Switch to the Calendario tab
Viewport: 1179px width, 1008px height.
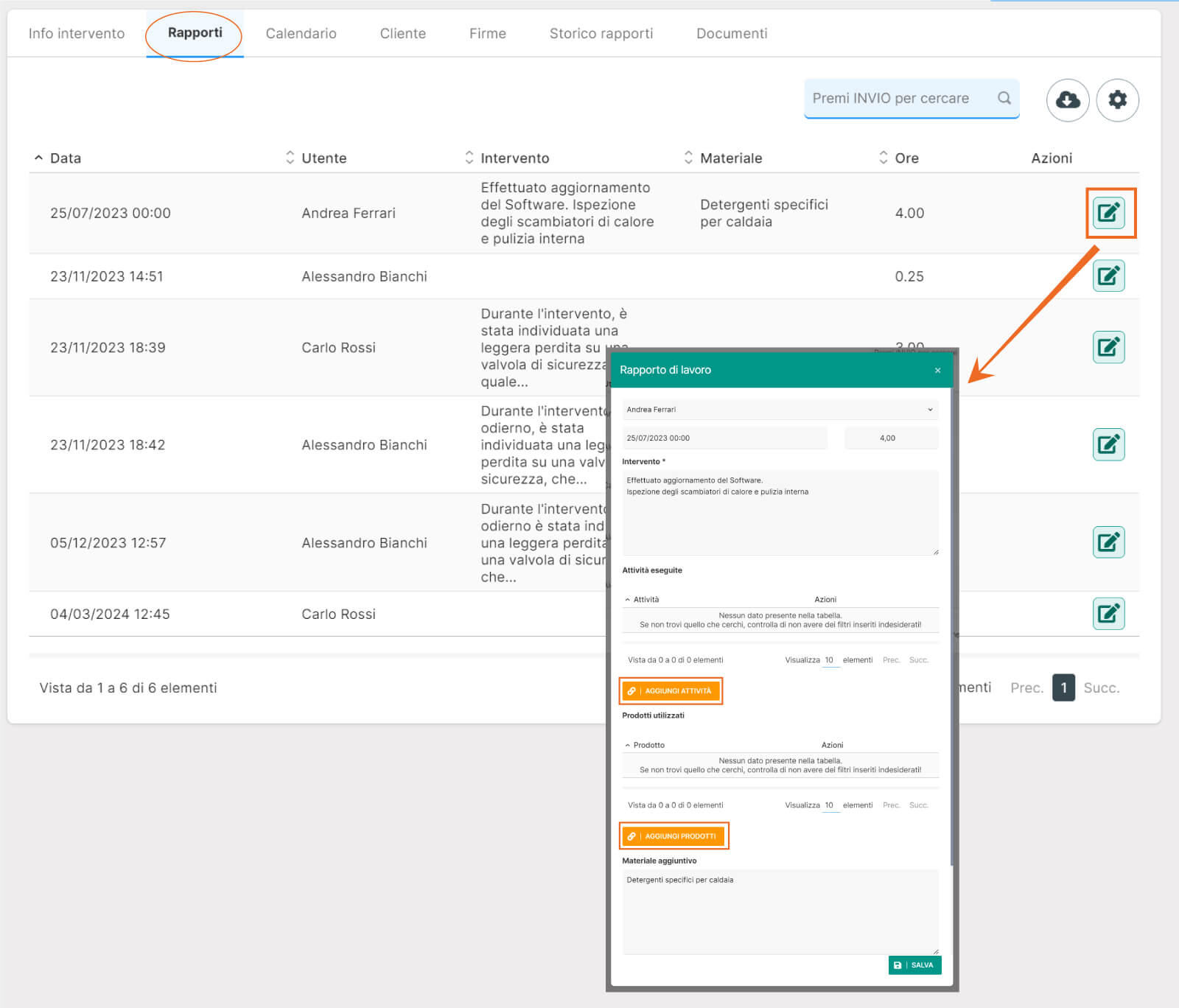pyautogui.click(x=301, y=33)
